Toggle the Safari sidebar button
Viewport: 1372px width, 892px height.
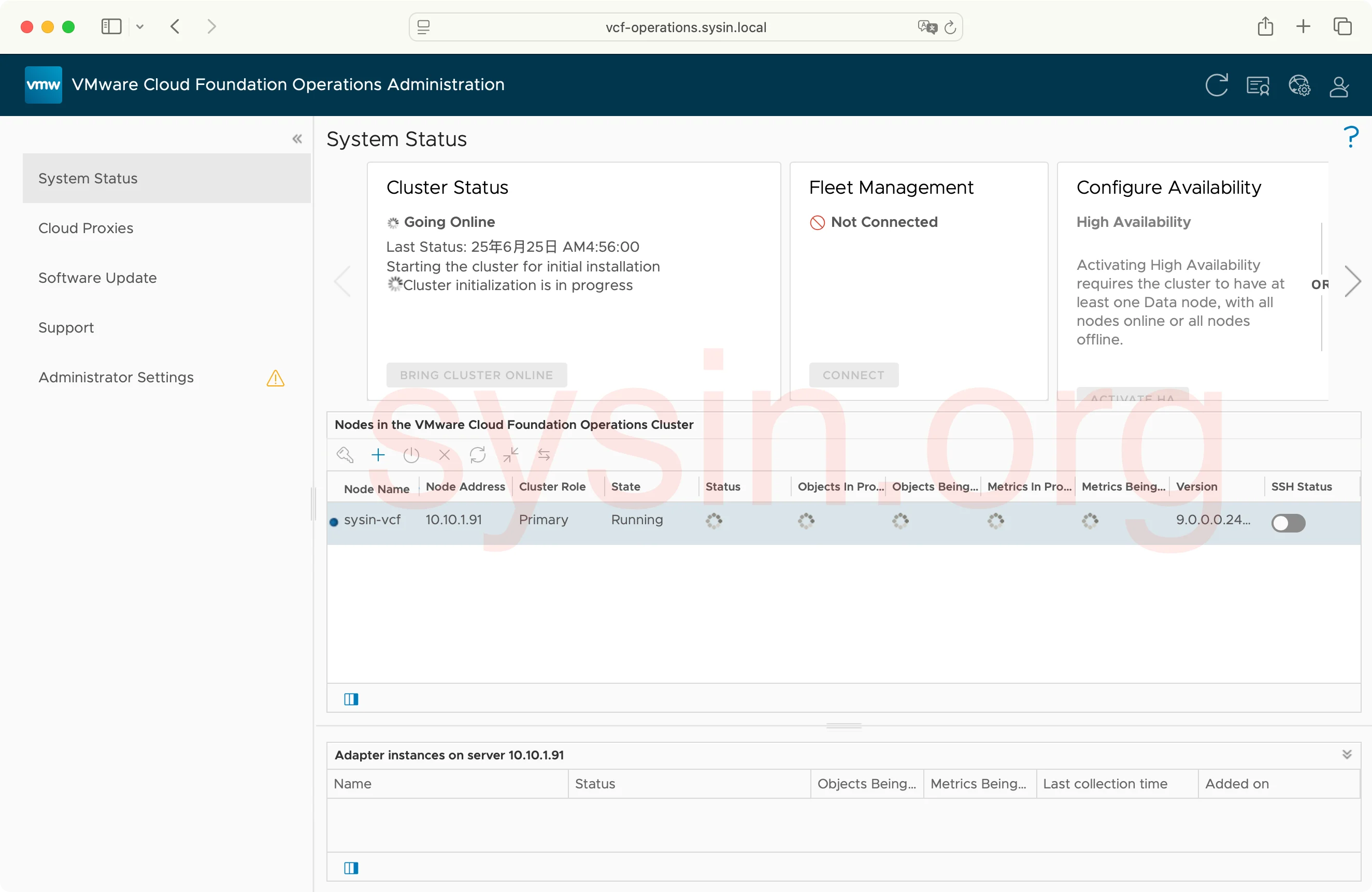click(111, 26)
